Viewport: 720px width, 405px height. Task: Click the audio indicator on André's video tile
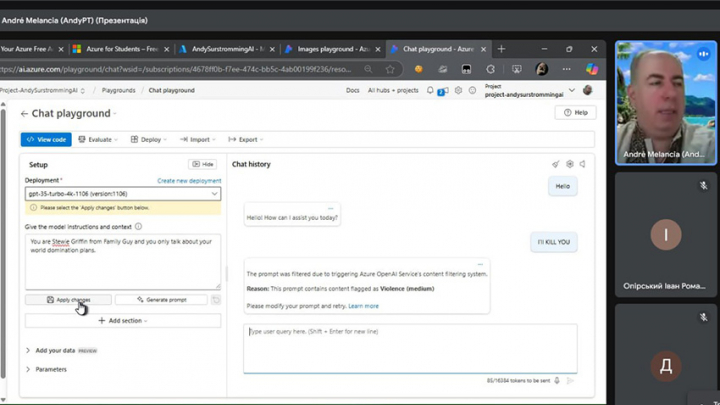(x=703, y=54)
